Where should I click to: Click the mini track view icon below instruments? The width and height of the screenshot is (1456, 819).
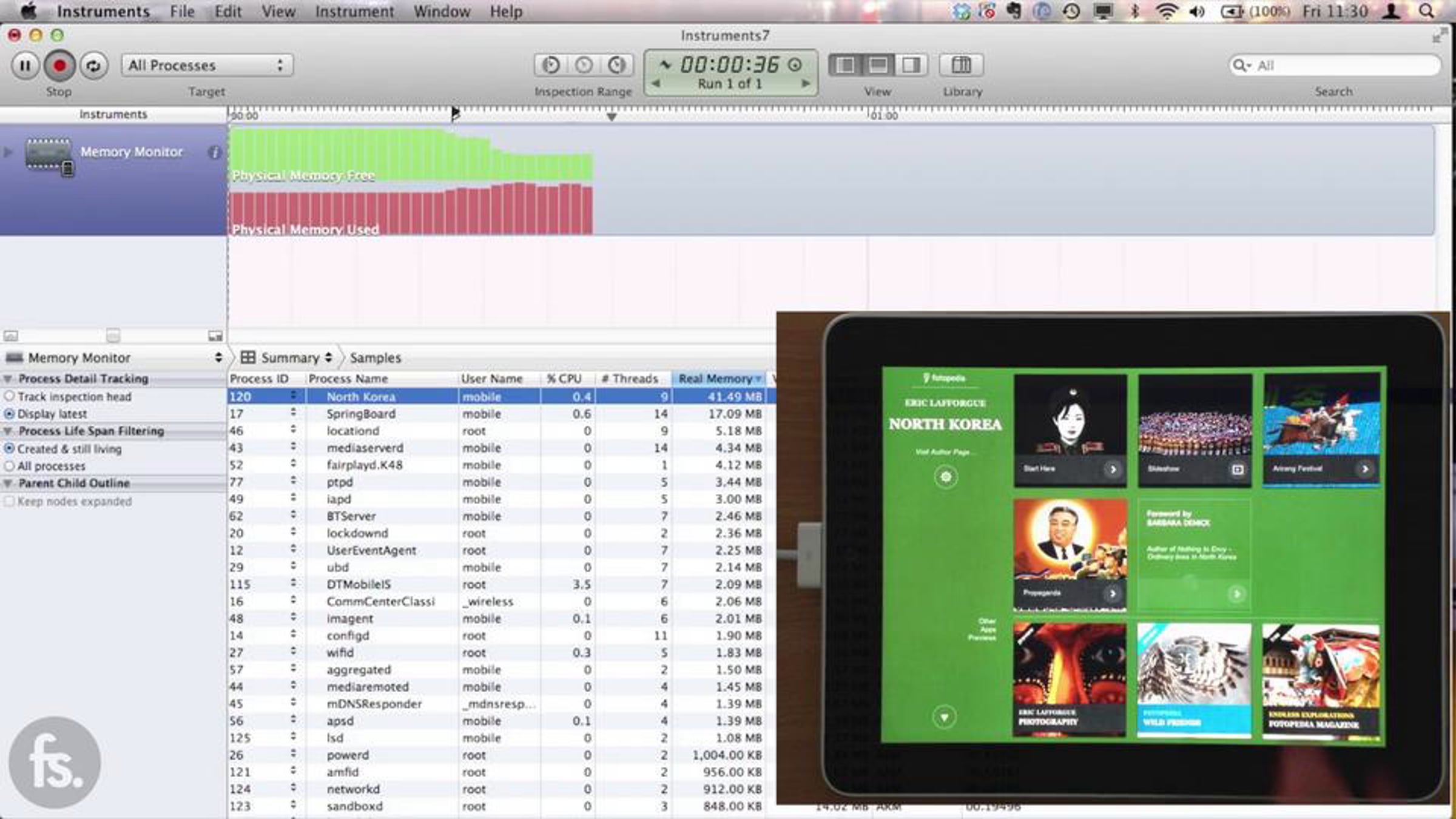11,335
